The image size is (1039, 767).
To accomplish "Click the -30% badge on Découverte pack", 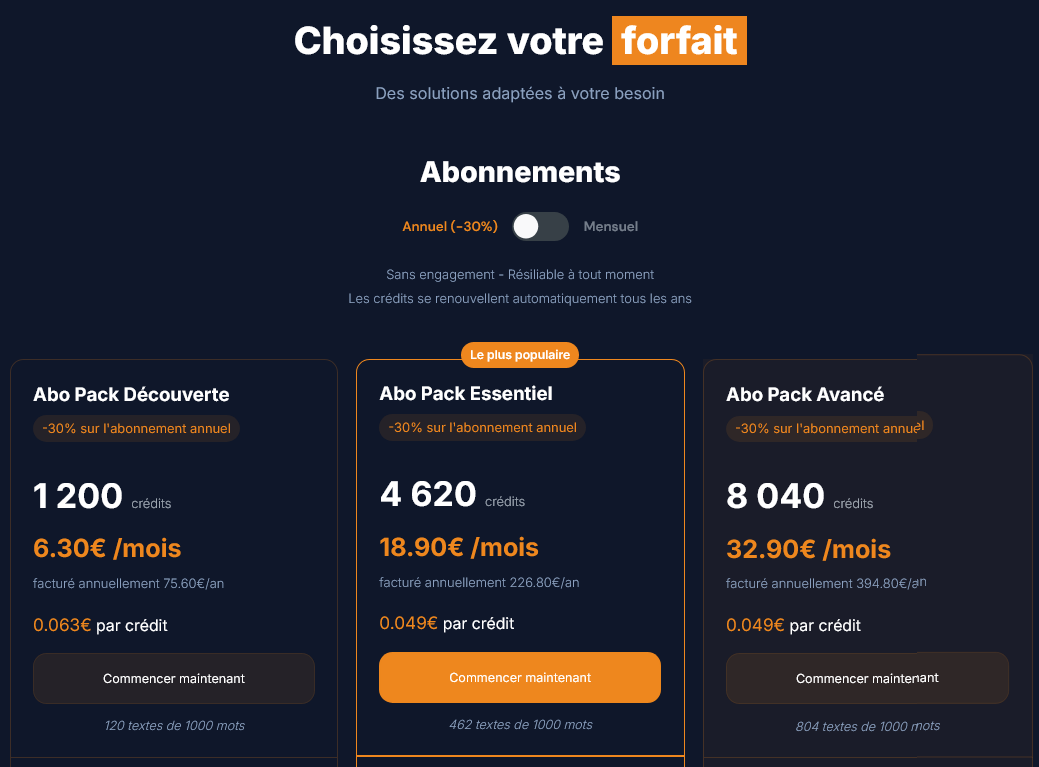I will [136, 428].
